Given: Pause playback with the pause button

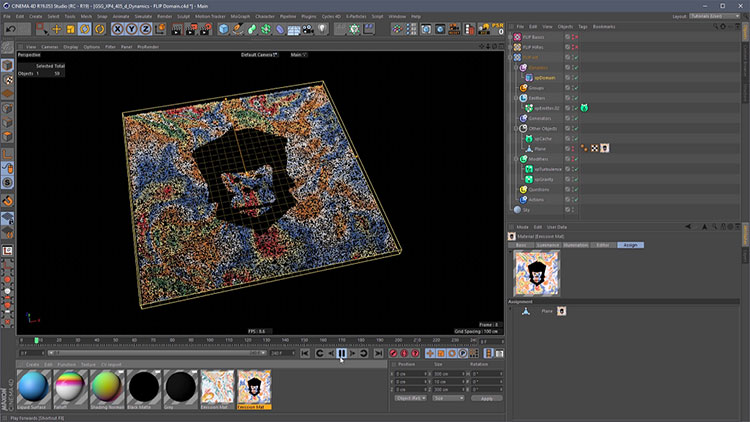Looking at the screenshot, I should pyautogui.click(x=342, y=353).
